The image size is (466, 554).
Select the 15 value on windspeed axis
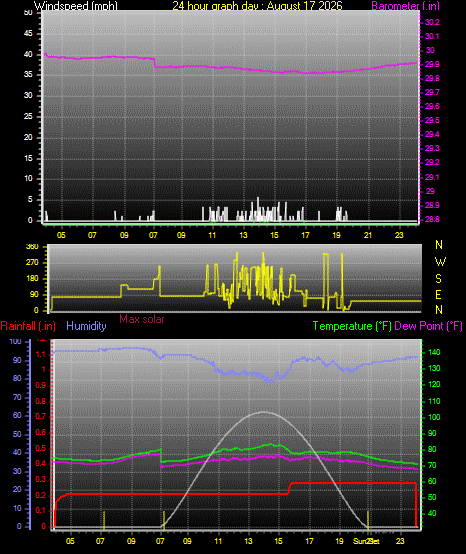coord(28,158)
